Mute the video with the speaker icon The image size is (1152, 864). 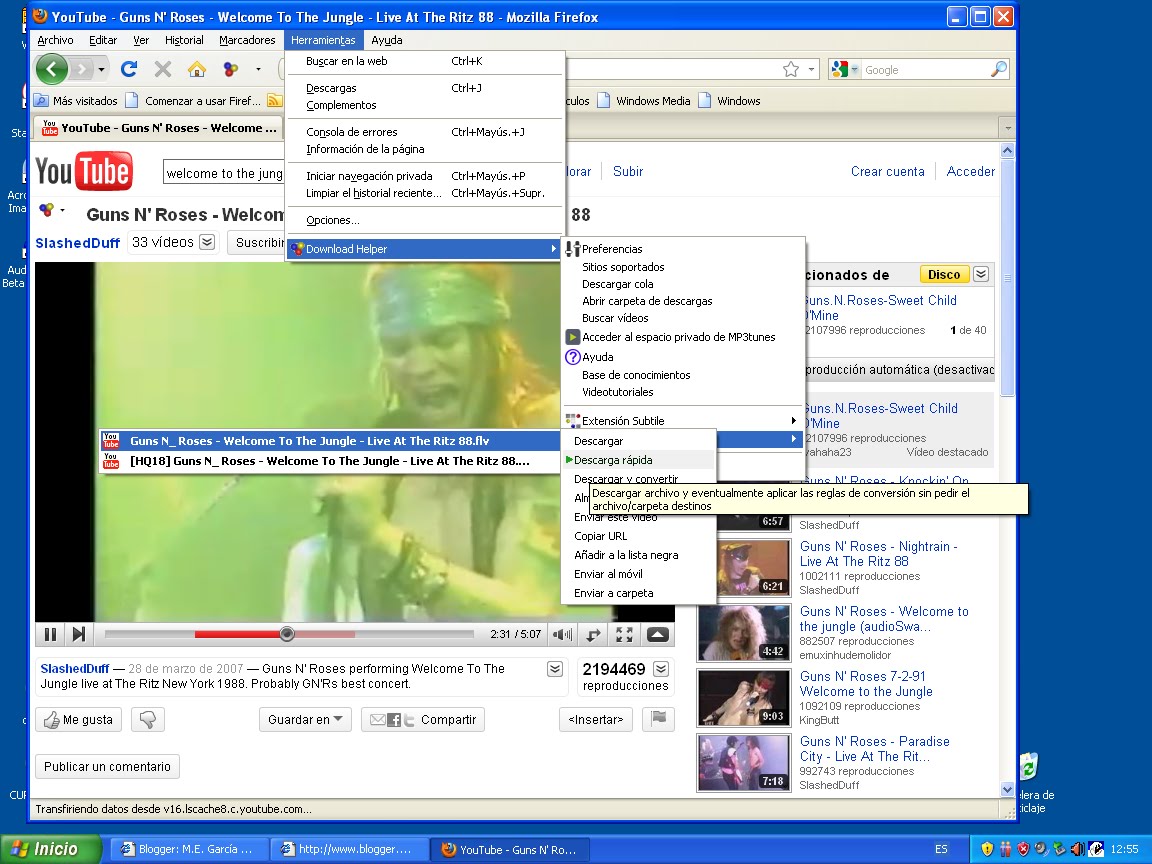pyautogui.click(x=563, y=635)
